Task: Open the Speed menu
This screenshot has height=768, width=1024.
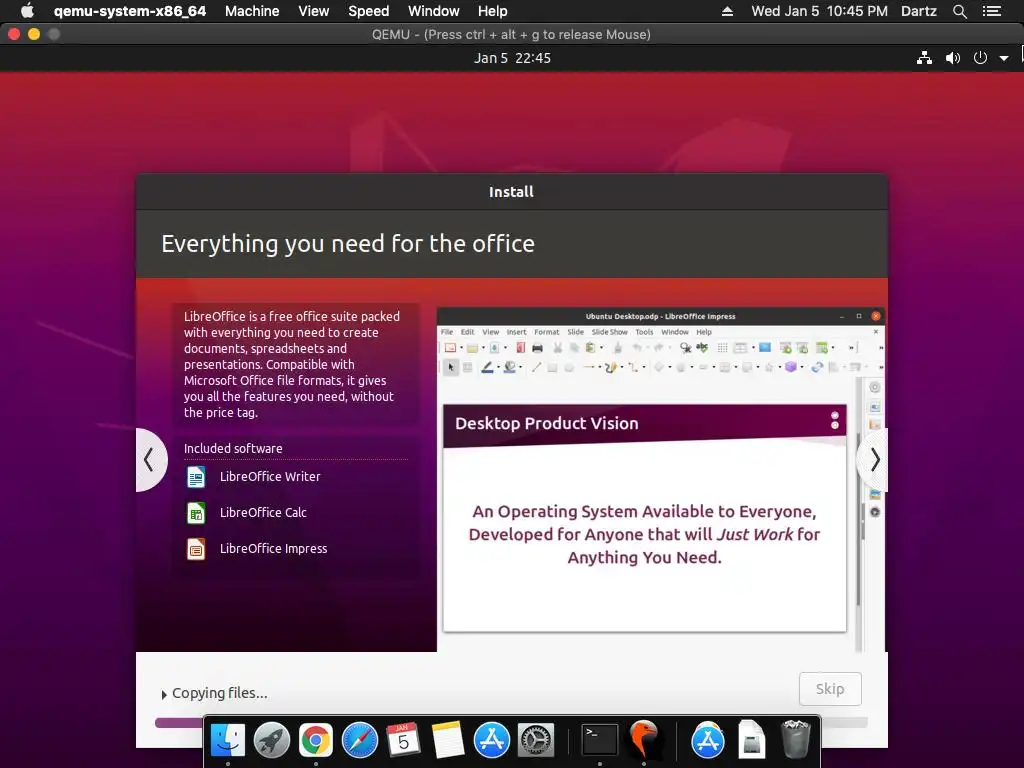Action: [x=368, y=11]
